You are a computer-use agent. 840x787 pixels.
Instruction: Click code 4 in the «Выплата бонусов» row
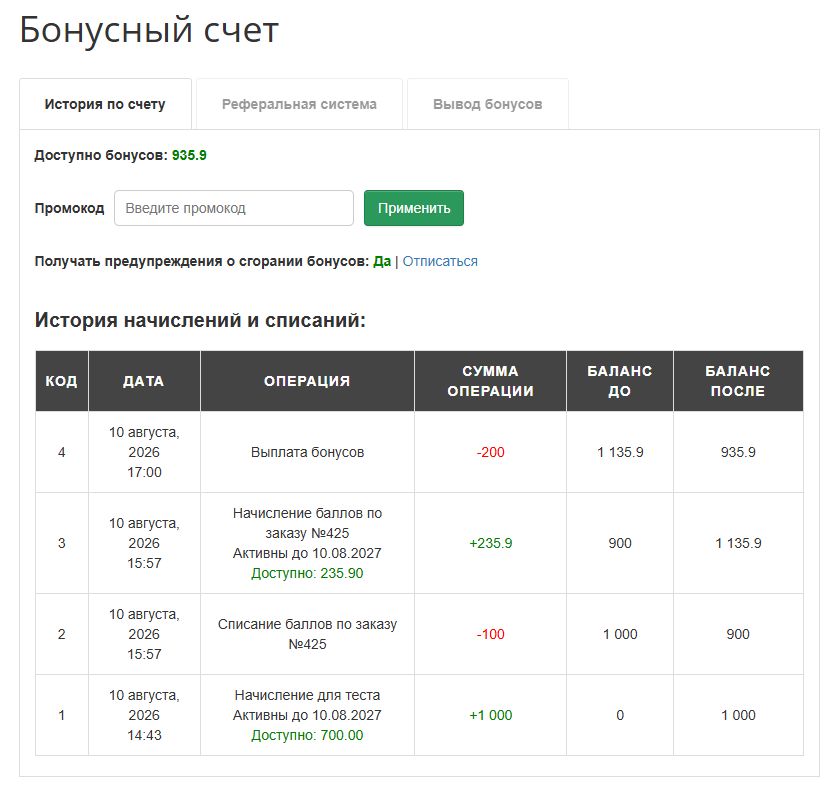(x=62, y=452)
